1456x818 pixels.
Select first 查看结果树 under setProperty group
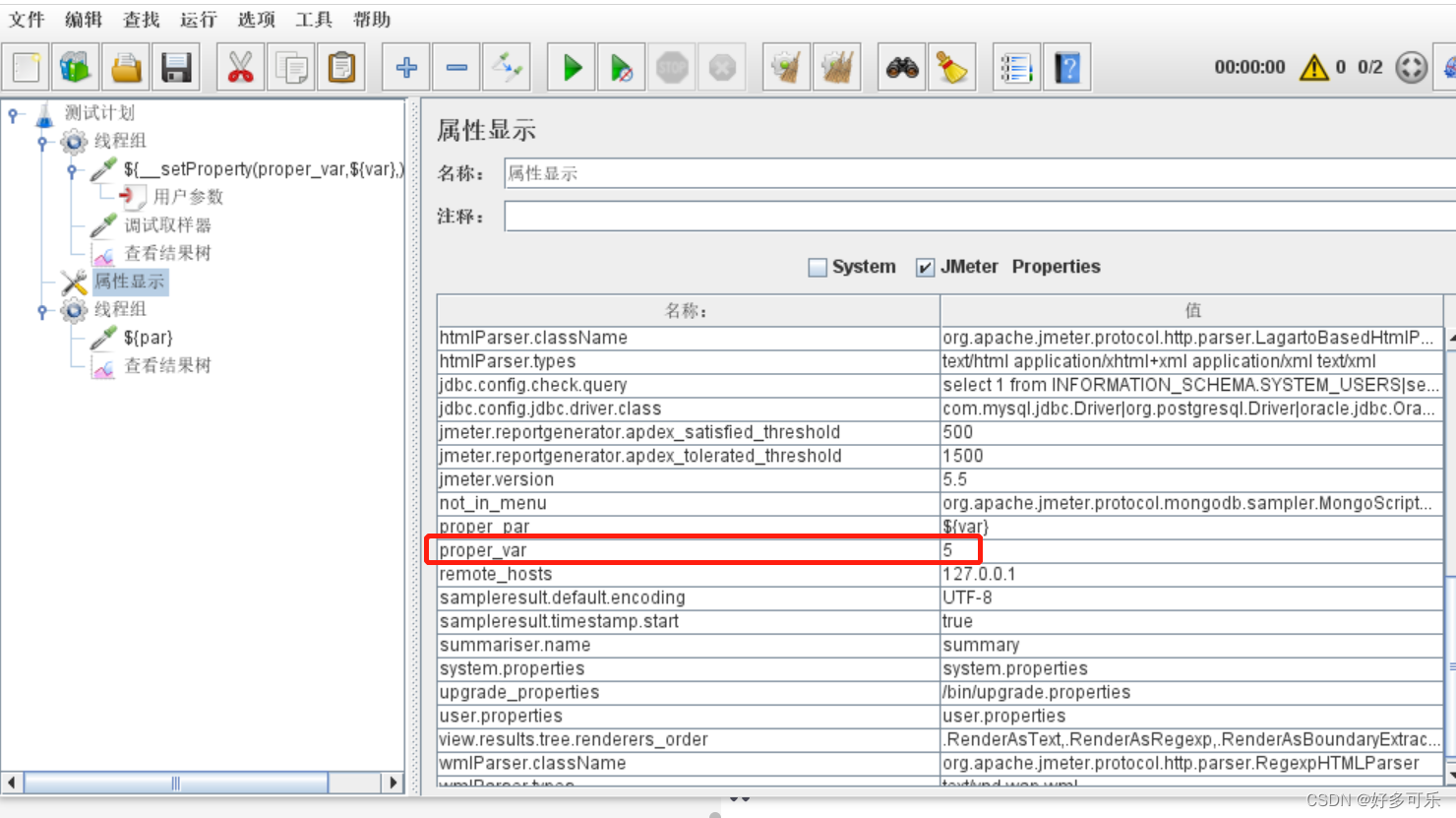point(167,253)
